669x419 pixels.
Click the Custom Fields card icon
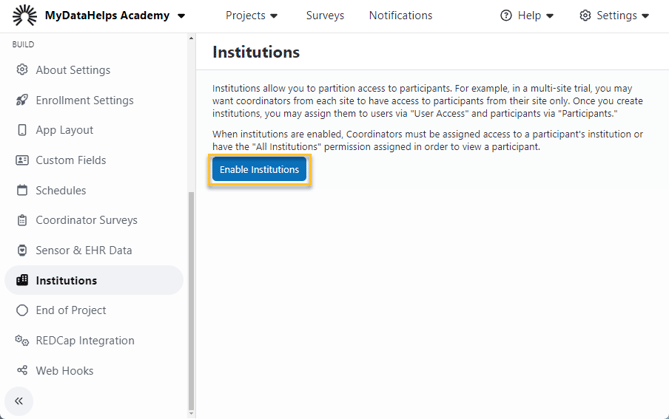click(x=22, y=160)
